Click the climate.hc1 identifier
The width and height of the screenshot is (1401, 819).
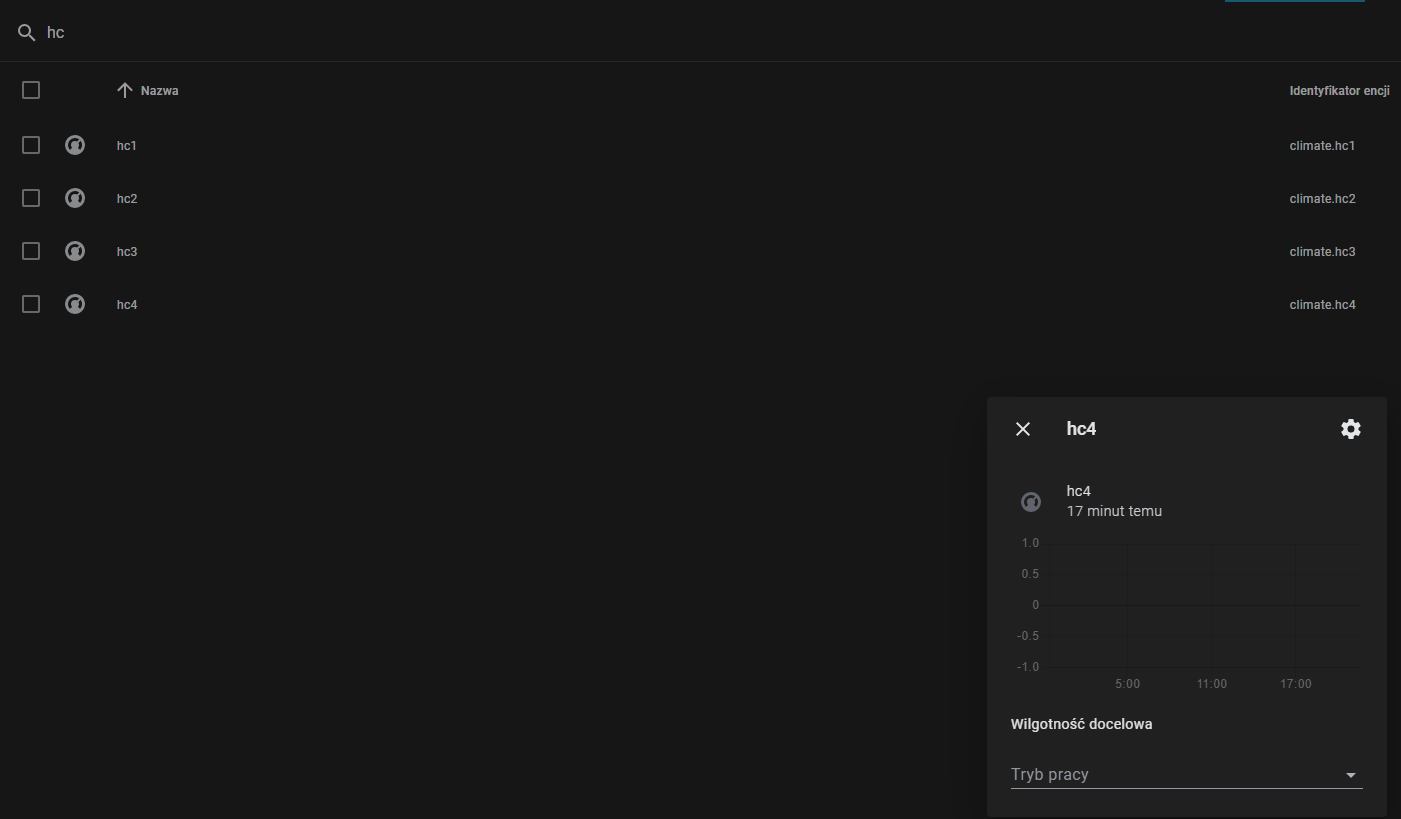[1322, 146]
